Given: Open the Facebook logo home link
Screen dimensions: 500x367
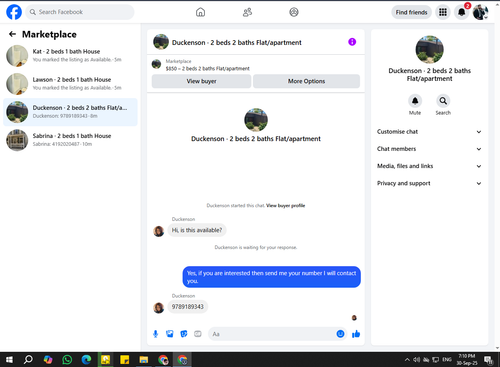Looking at the screenshot, I should point(14,12).
